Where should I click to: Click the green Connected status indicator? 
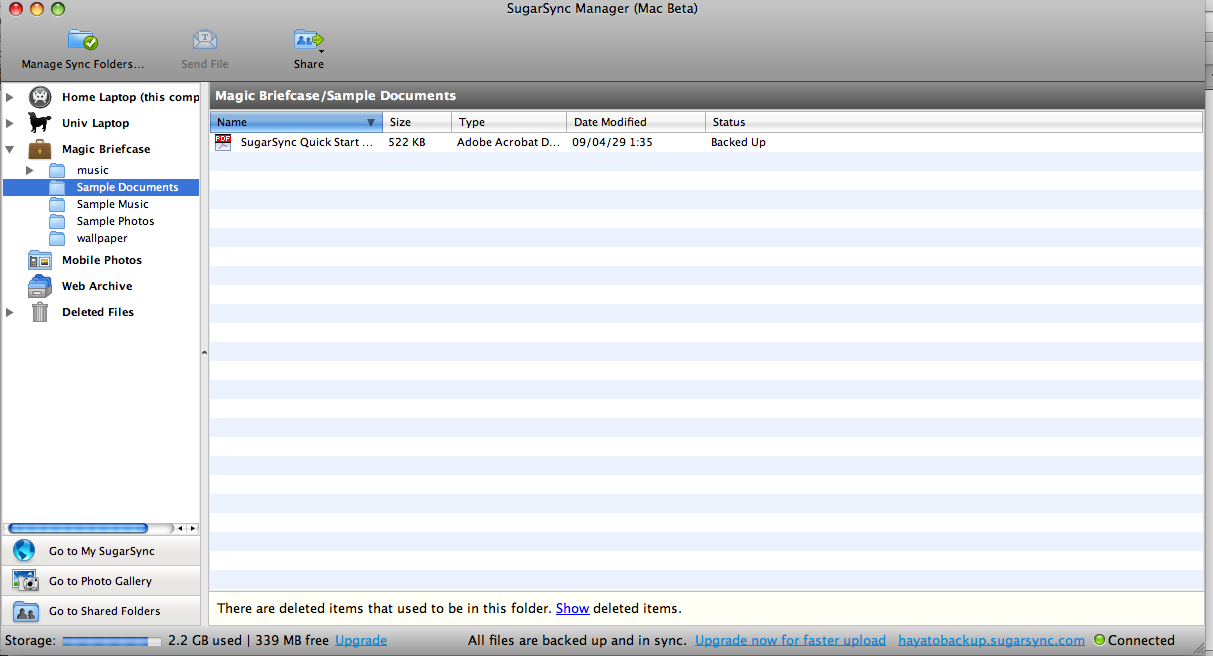[1100, 640]
